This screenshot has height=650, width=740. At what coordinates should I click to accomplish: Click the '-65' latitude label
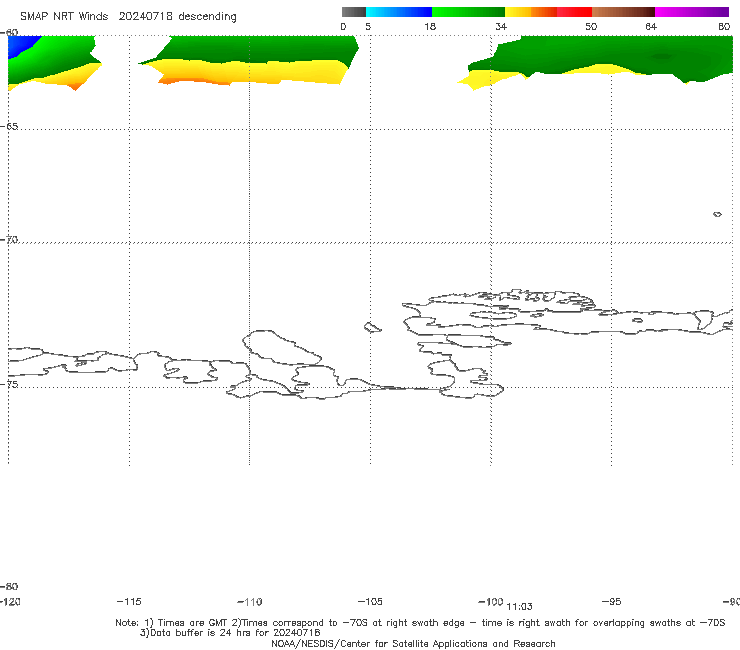coord(9,127)
